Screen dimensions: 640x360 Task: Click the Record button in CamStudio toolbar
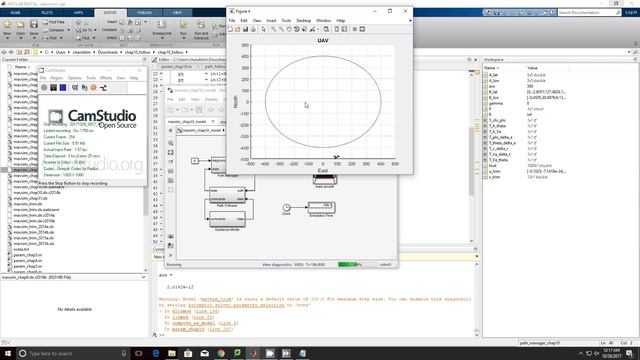pos(44,87)
